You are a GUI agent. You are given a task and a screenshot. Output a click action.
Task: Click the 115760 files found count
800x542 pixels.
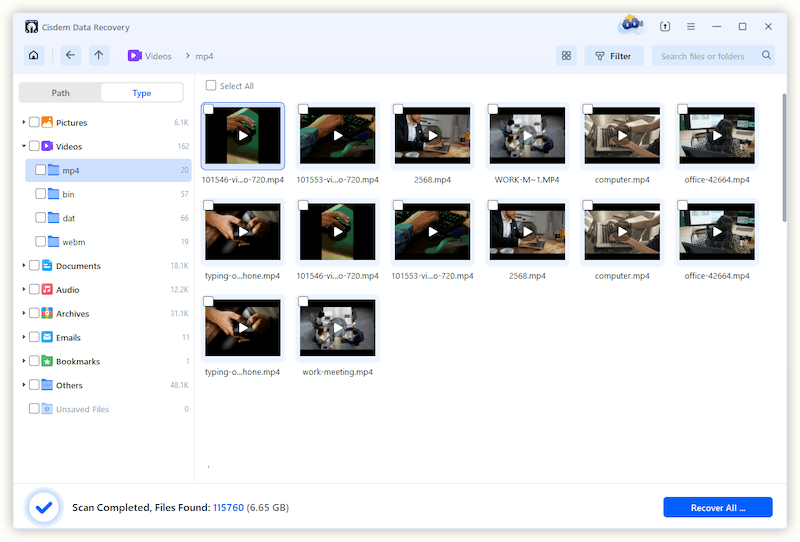tap(228, 507)
